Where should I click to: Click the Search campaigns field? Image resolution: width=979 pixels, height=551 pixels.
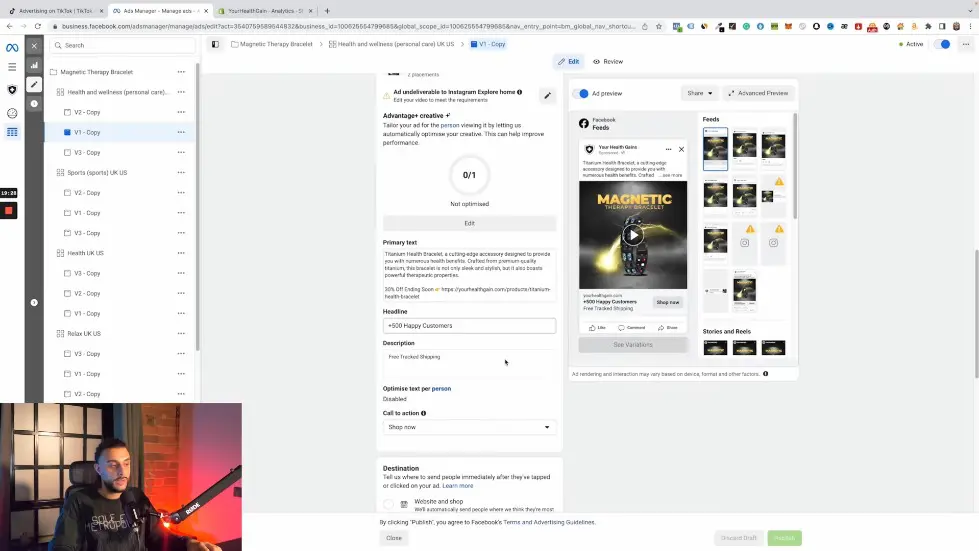(x=122, y=46)
